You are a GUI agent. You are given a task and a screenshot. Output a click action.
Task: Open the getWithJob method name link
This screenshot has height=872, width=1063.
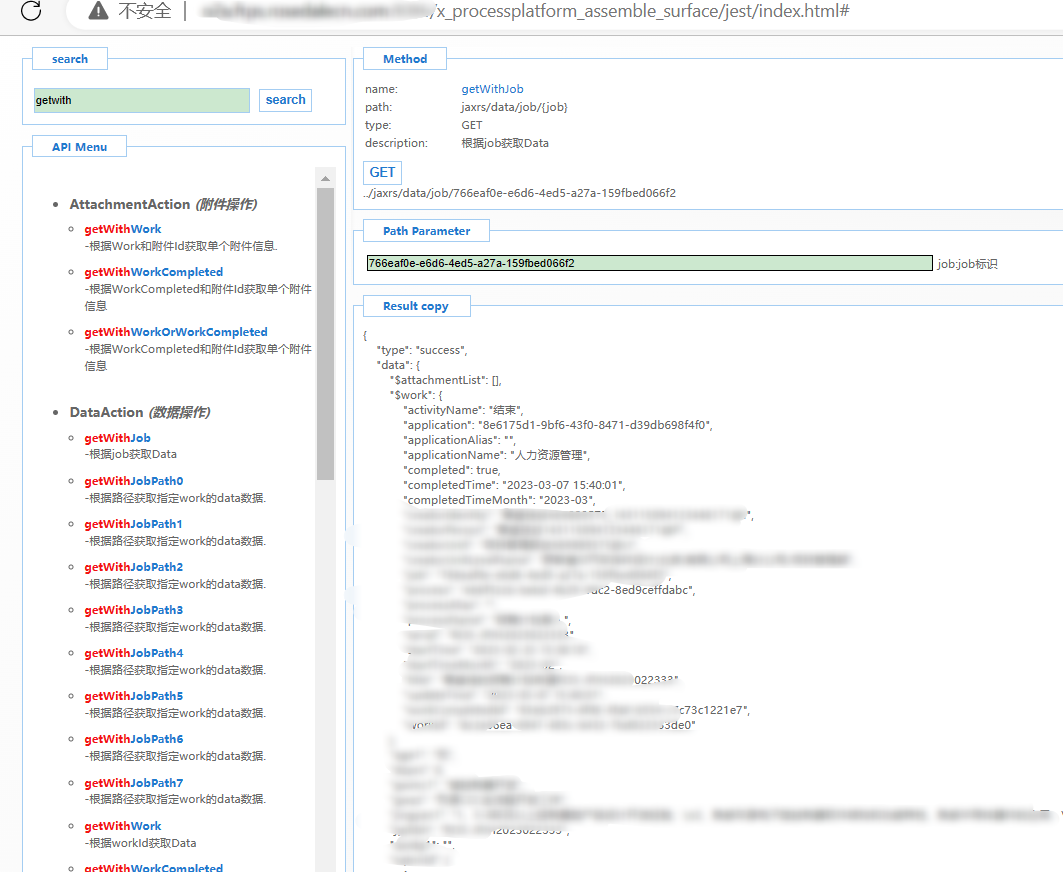492,89
